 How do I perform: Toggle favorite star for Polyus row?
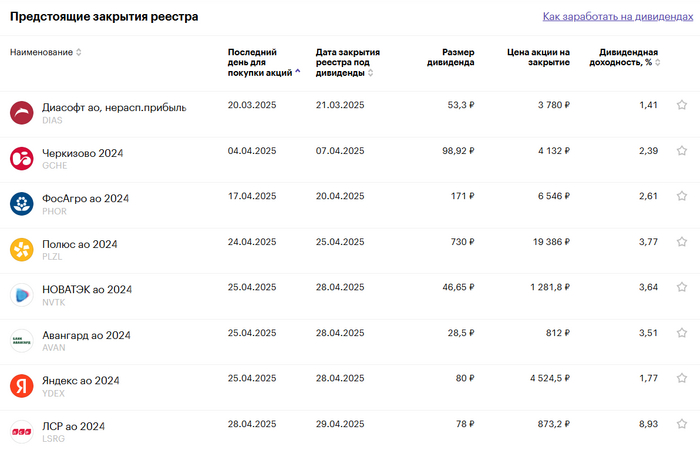pos(682,242)
